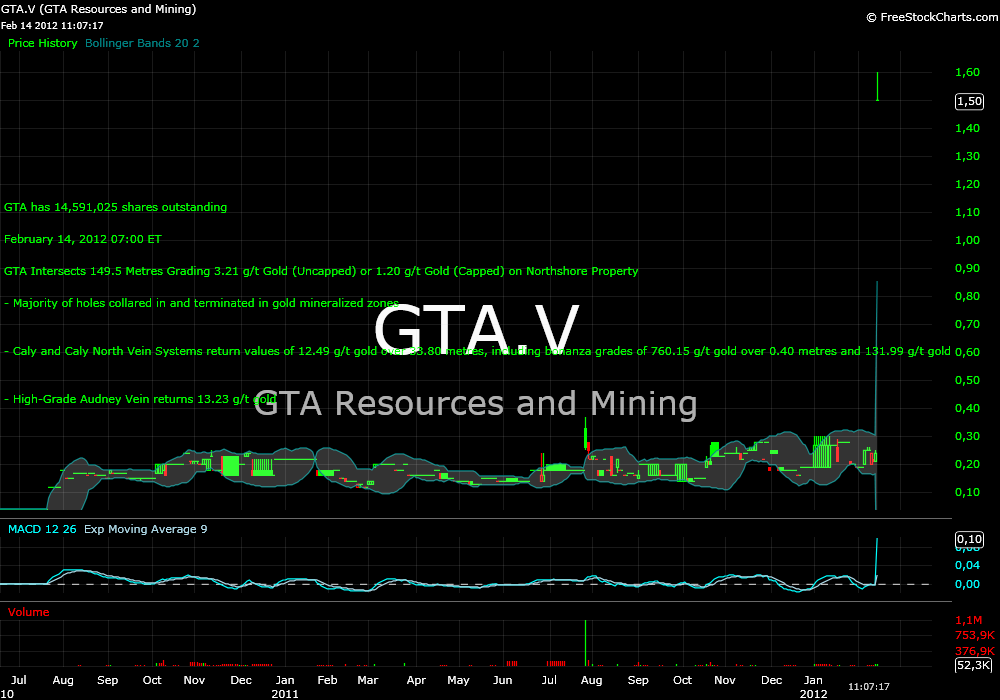This screenshot has height=700, width=1000.
Task: Click the 1,20 price axis label
Action: 967,184
